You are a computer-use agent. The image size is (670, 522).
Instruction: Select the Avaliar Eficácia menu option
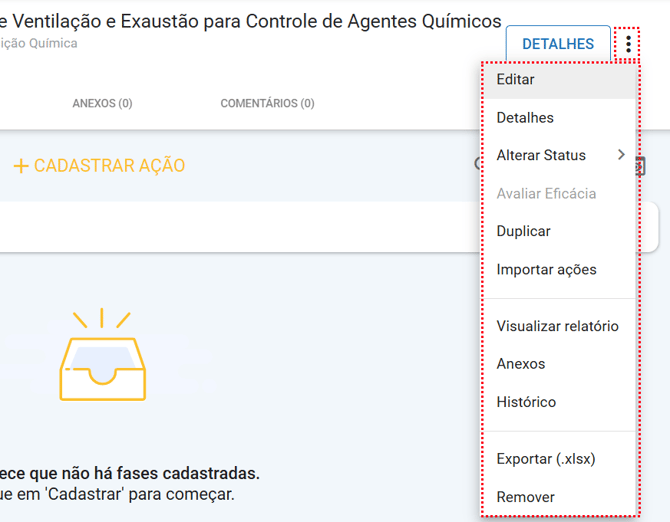(x=546, y=193)
